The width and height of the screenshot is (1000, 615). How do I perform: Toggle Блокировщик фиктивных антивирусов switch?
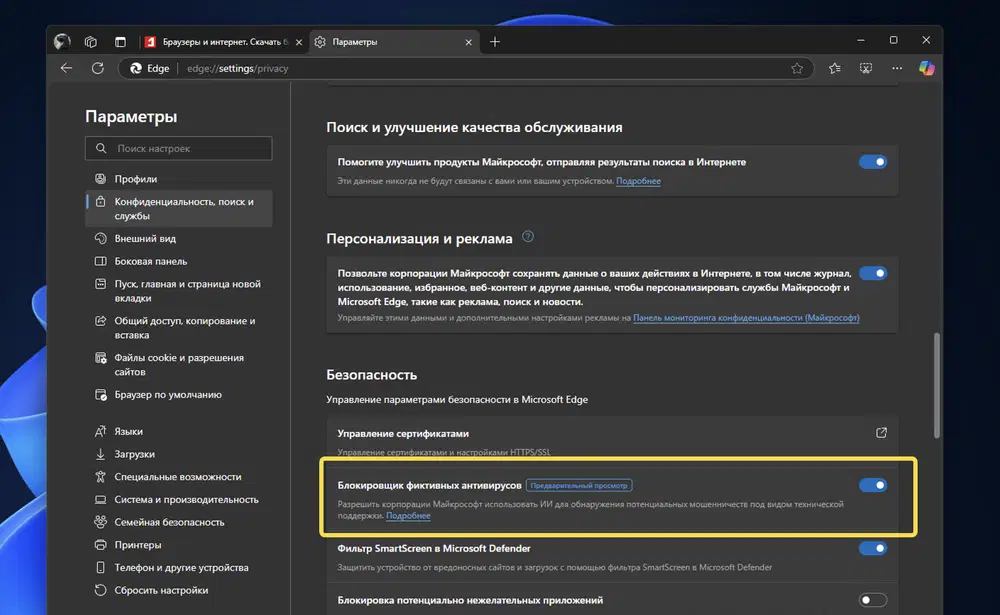[872, 485]
